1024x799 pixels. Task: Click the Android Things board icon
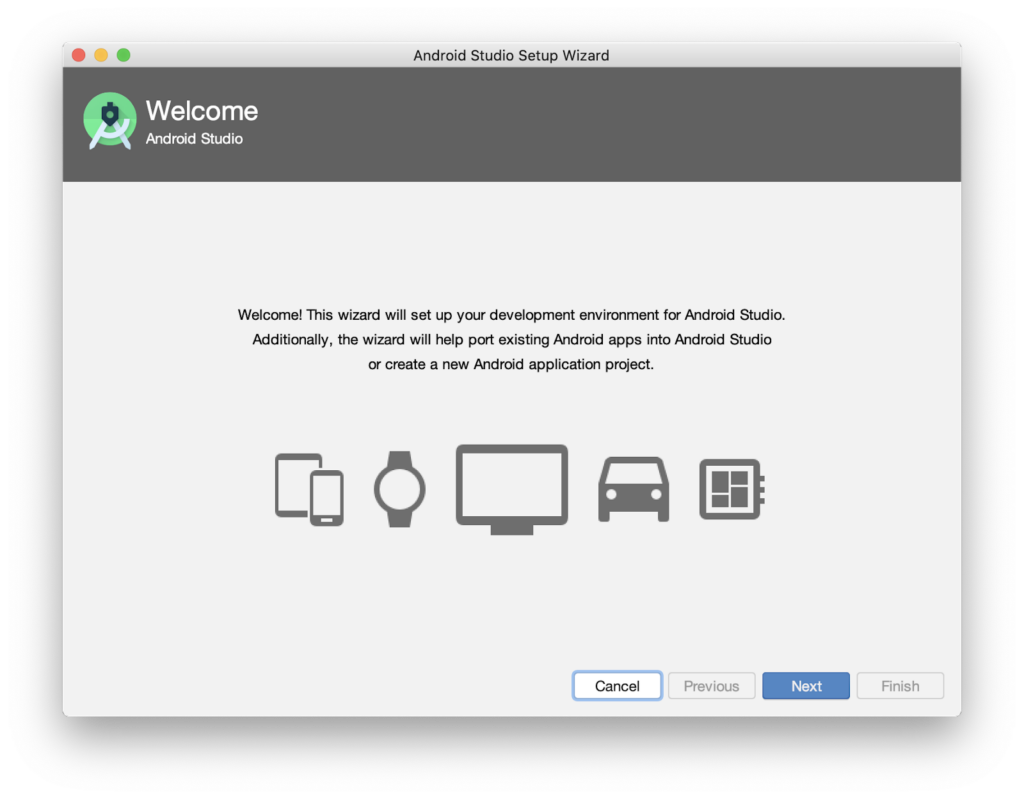point(731,489)
